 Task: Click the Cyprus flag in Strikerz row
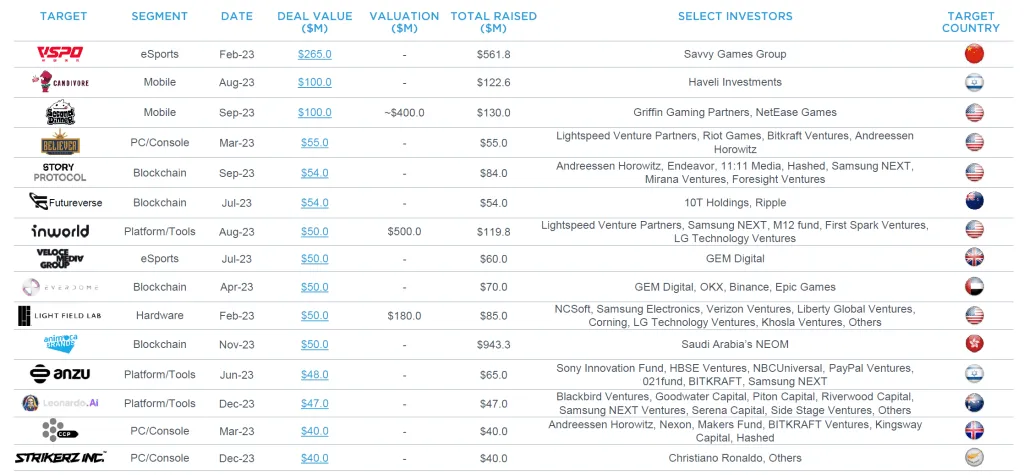(x=974, y=457)
